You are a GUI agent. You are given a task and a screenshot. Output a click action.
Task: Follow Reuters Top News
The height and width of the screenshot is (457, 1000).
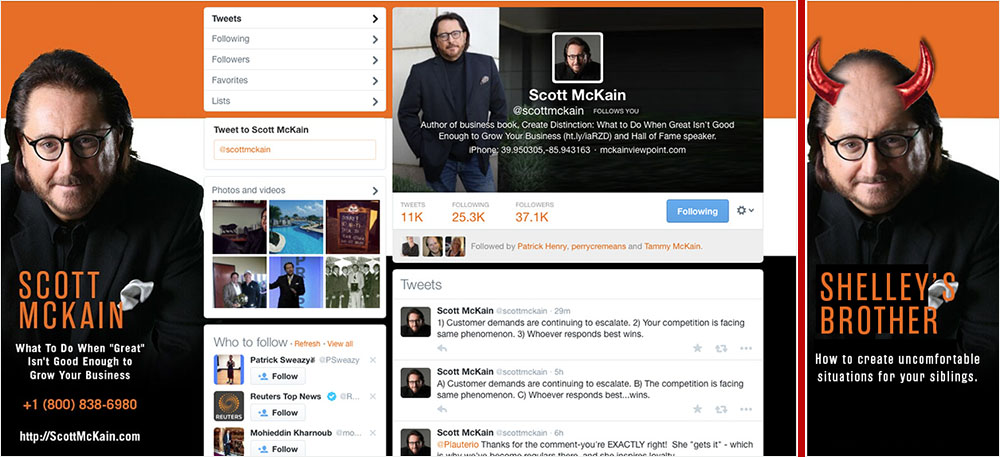point(277,412)
